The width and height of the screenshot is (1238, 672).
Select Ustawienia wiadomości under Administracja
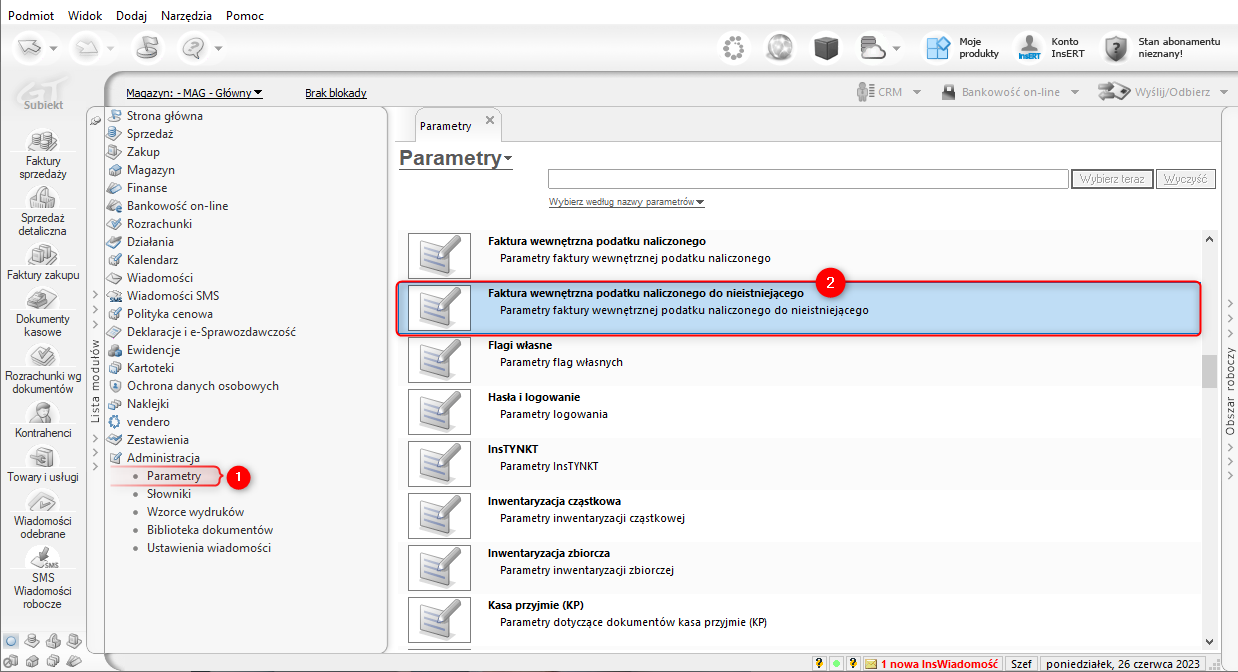pos(208,548)
